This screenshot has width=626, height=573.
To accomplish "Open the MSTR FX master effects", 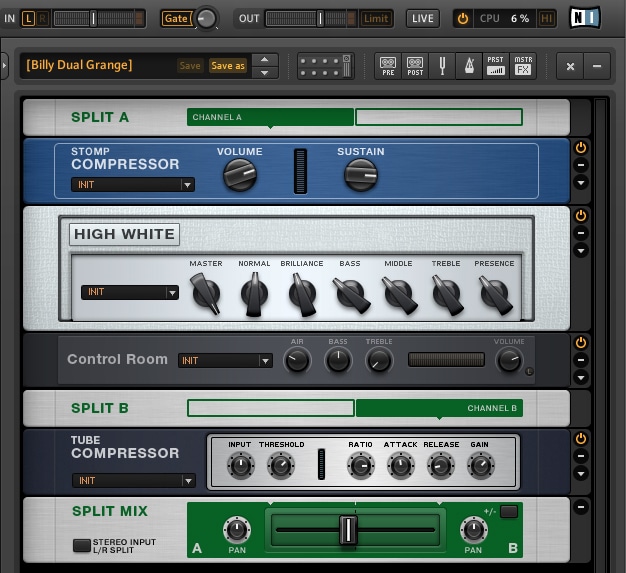I will 523,66.
